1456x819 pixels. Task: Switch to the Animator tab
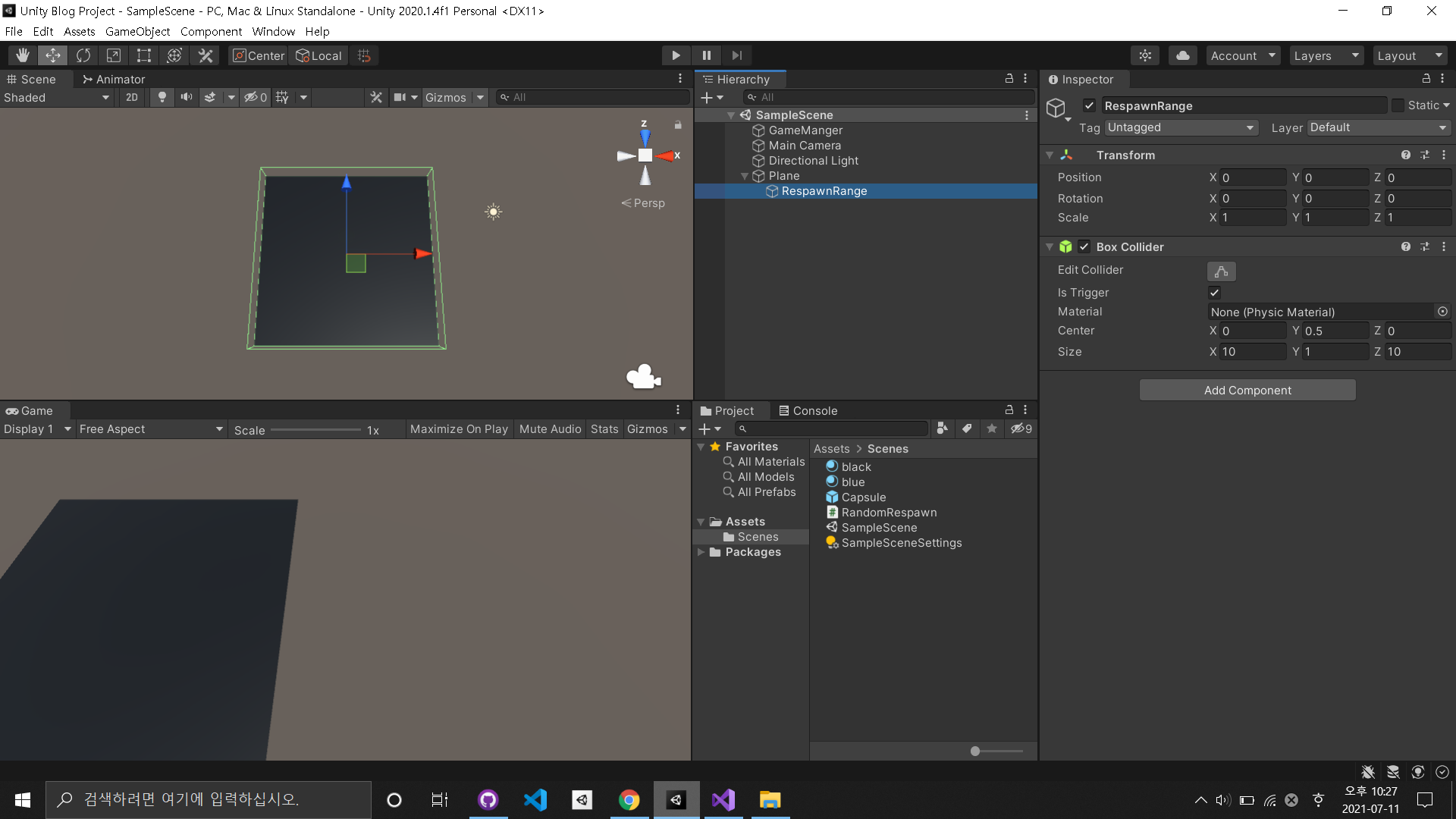pyautogui.click(x=114, y=79)
